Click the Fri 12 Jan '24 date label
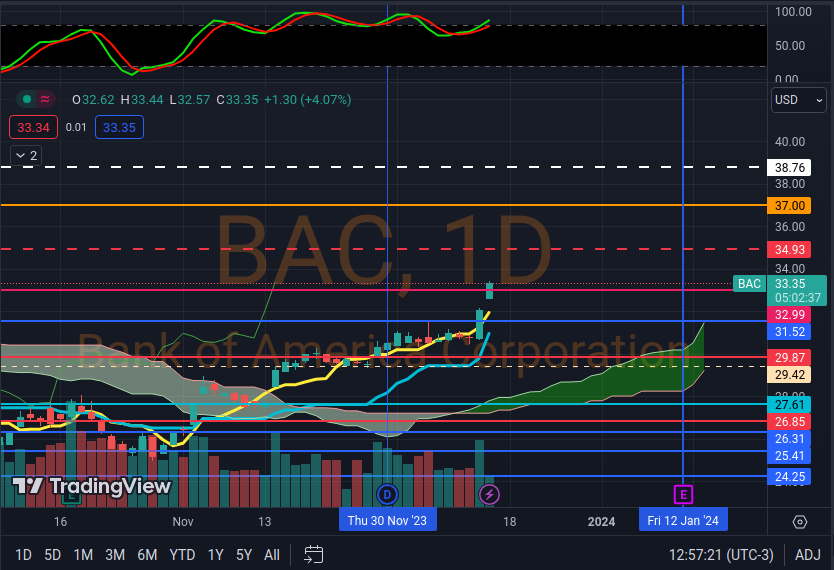 pos(683,521)
